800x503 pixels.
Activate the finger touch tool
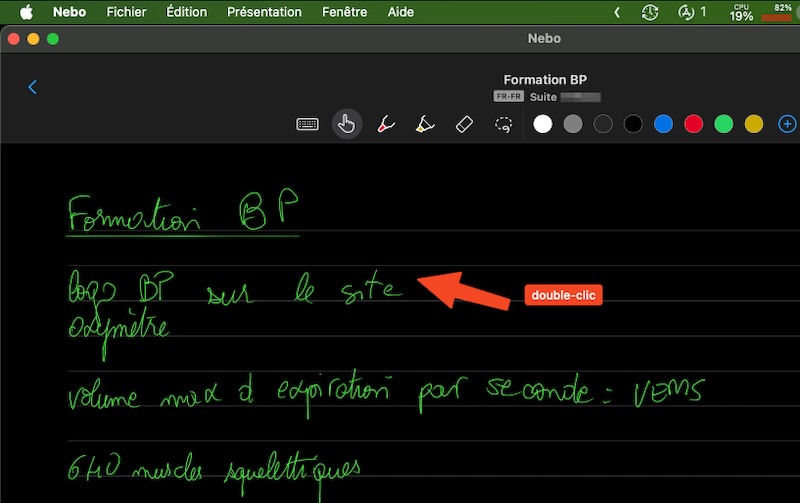click(347, 124)
